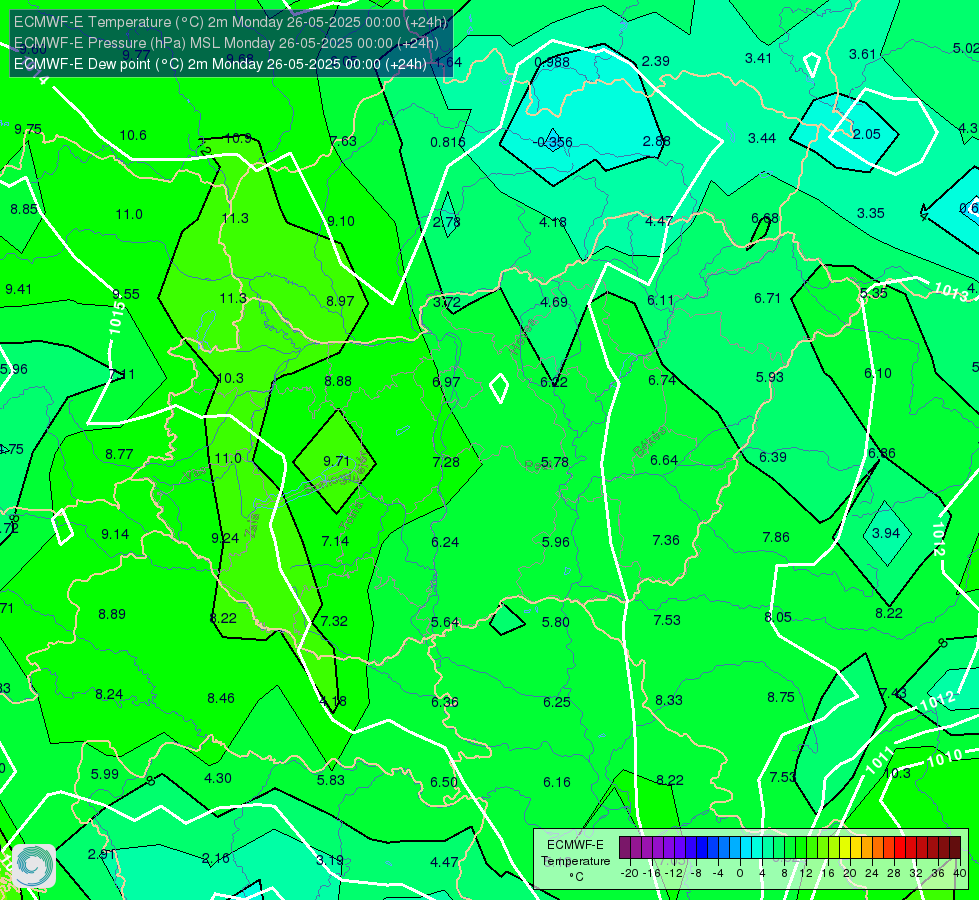Click the 9.10 temperature value
Image resolution: width=979 pixels, height=900 pixels.
pyautogui.click(x=341, y=221)
